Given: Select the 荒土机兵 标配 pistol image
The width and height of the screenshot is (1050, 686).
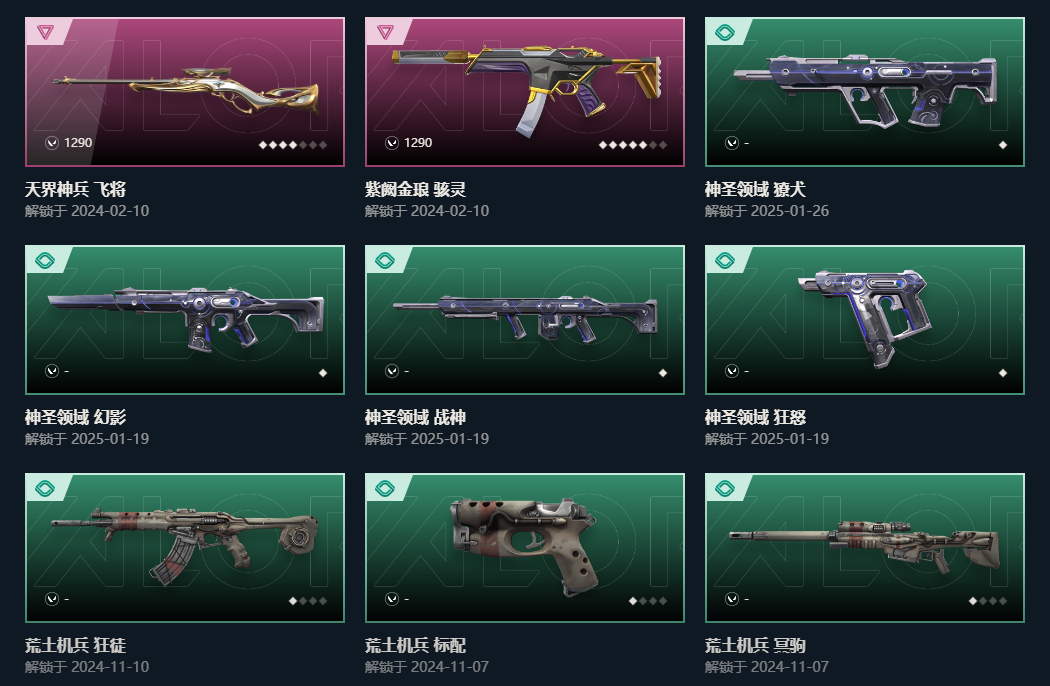Looking at the screenshot, I should pos(524,546).
